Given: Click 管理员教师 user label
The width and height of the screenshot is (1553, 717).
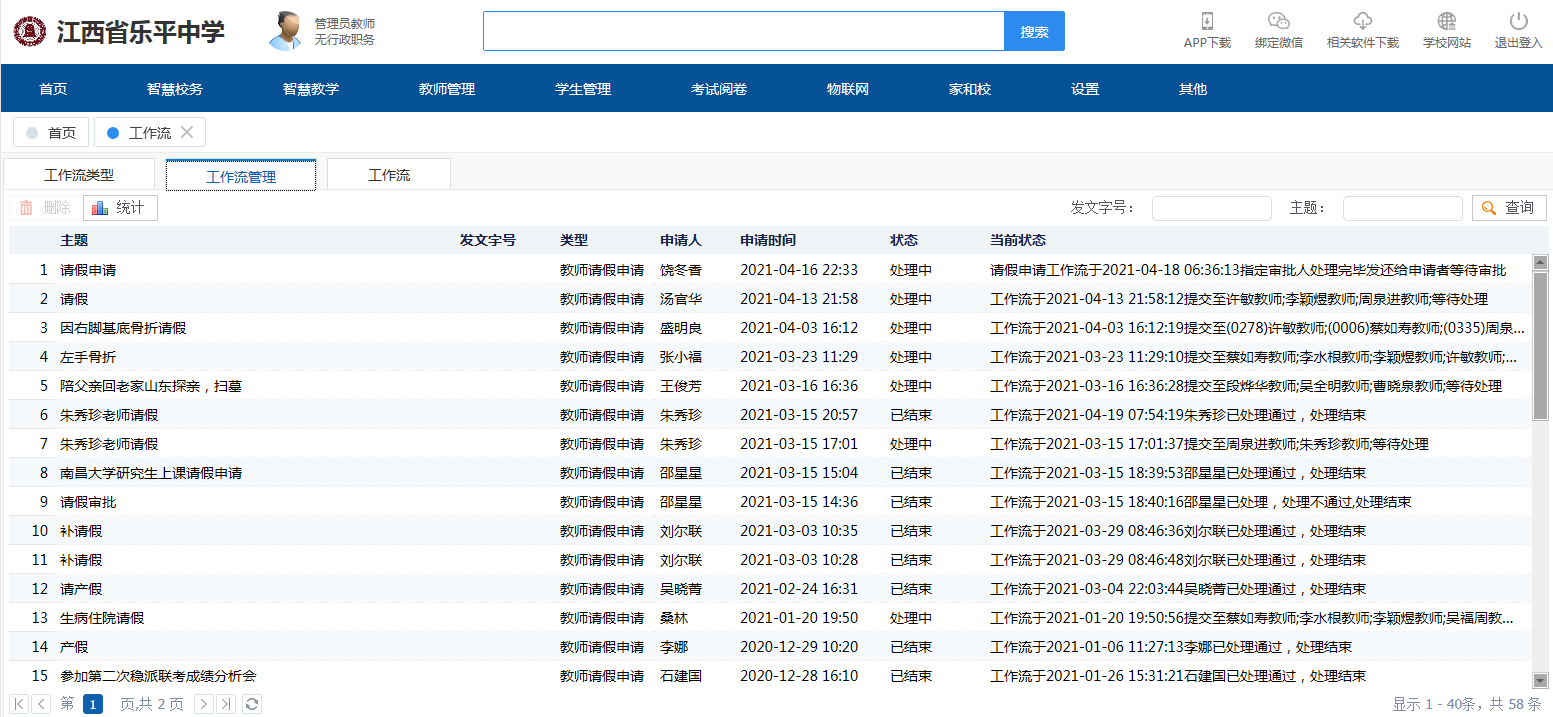Looking at the screenshot, I should tap(345, 23).
